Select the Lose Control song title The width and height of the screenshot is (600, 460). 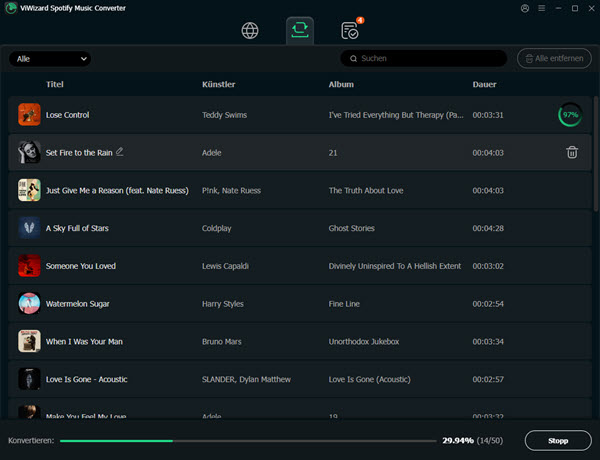[67, 115]
